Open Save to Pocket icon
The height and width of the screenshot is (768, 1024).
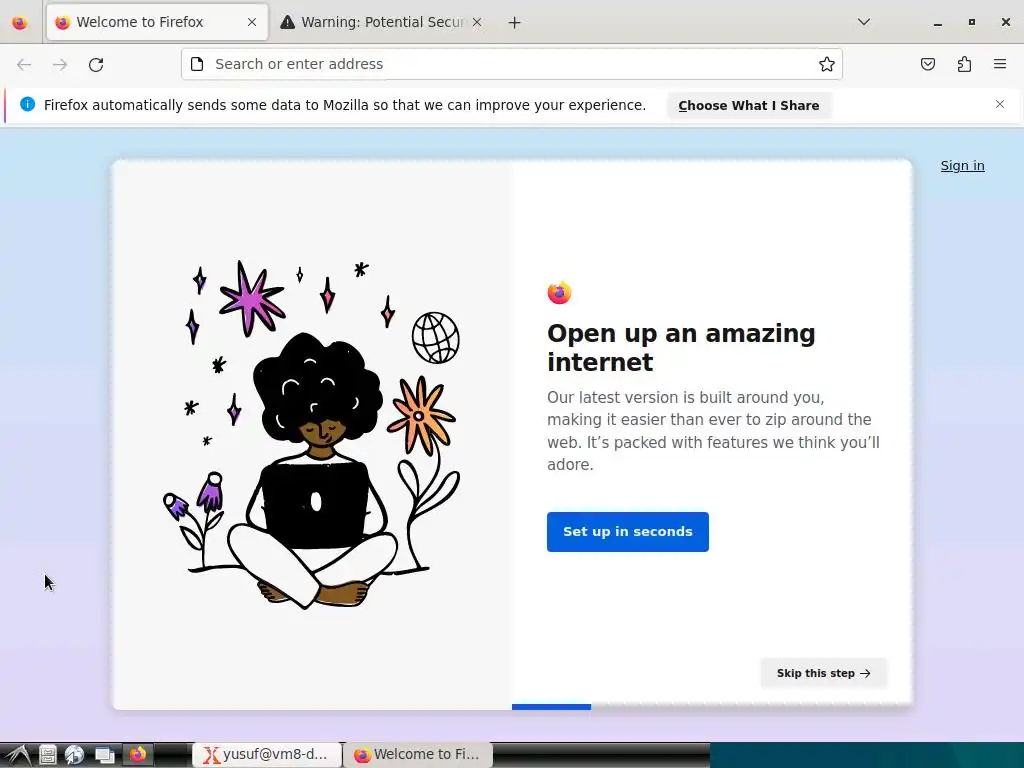click(x=928, y=64)
